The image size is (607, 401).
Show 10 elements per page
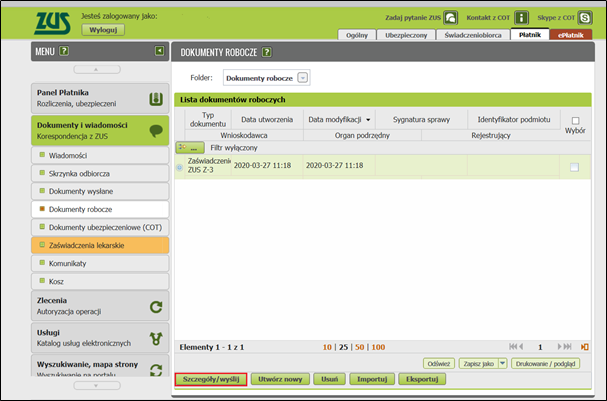point(327,347)
